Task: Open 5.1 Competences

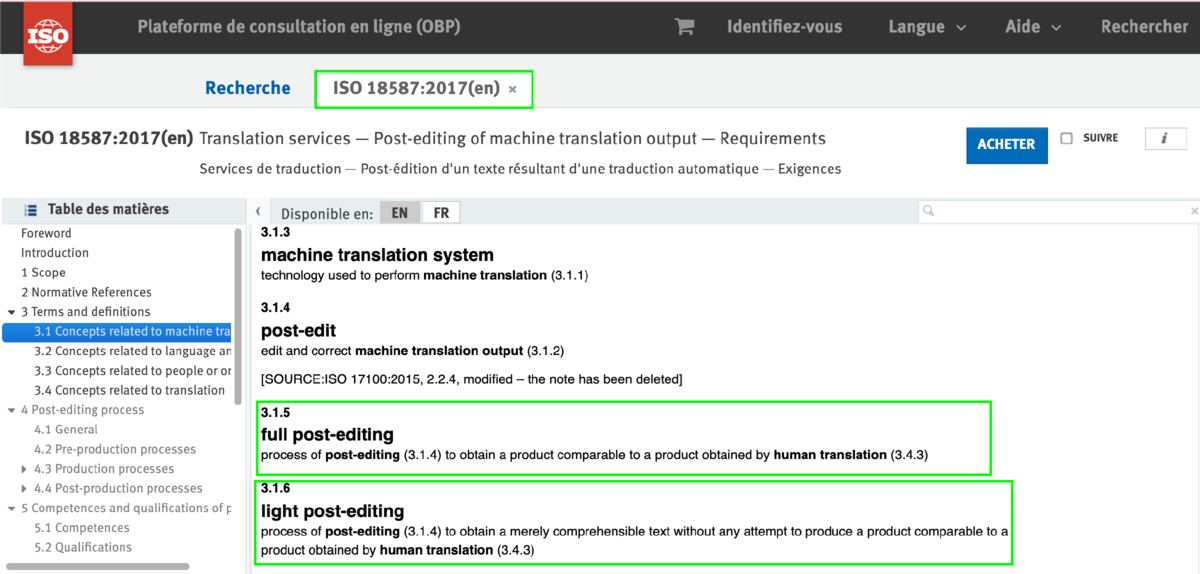Action: [x=82, y=528]
